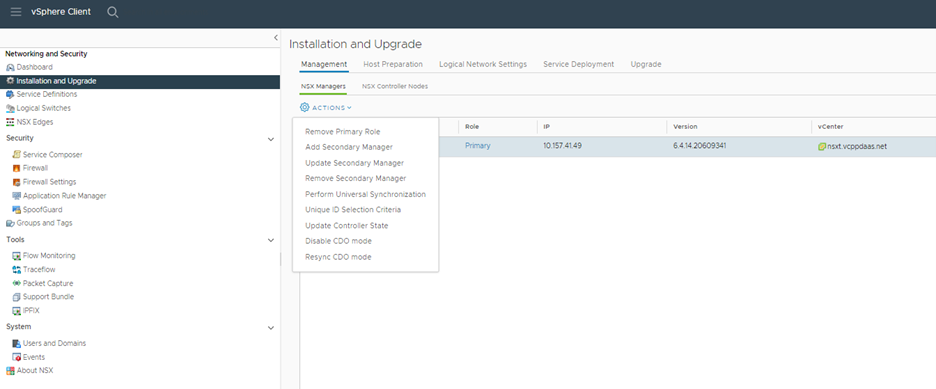Click the Users and Domains icon
This screenshot has width=936, height=389.
pyautogui.click(x=17, y=344)
